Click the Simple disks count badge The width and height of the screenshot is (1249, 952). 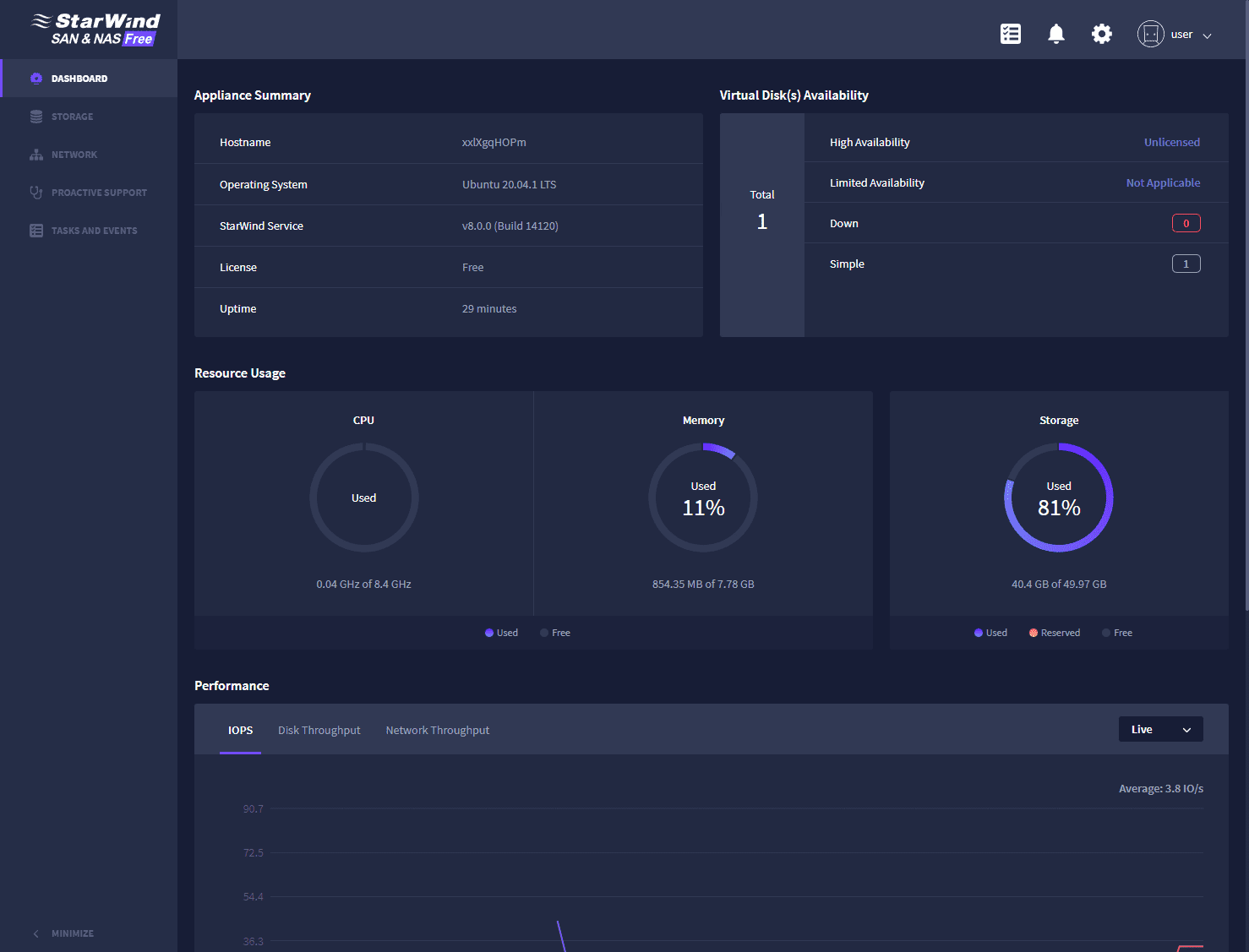coord(1186,264)
